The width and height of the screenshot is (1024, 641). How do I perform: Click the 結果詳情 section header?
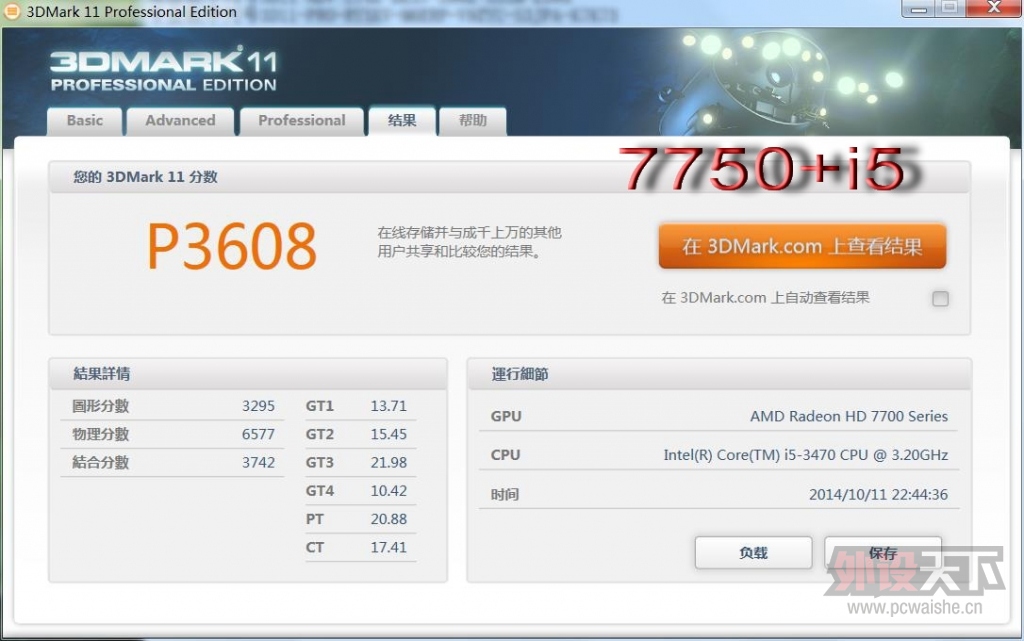102,374
